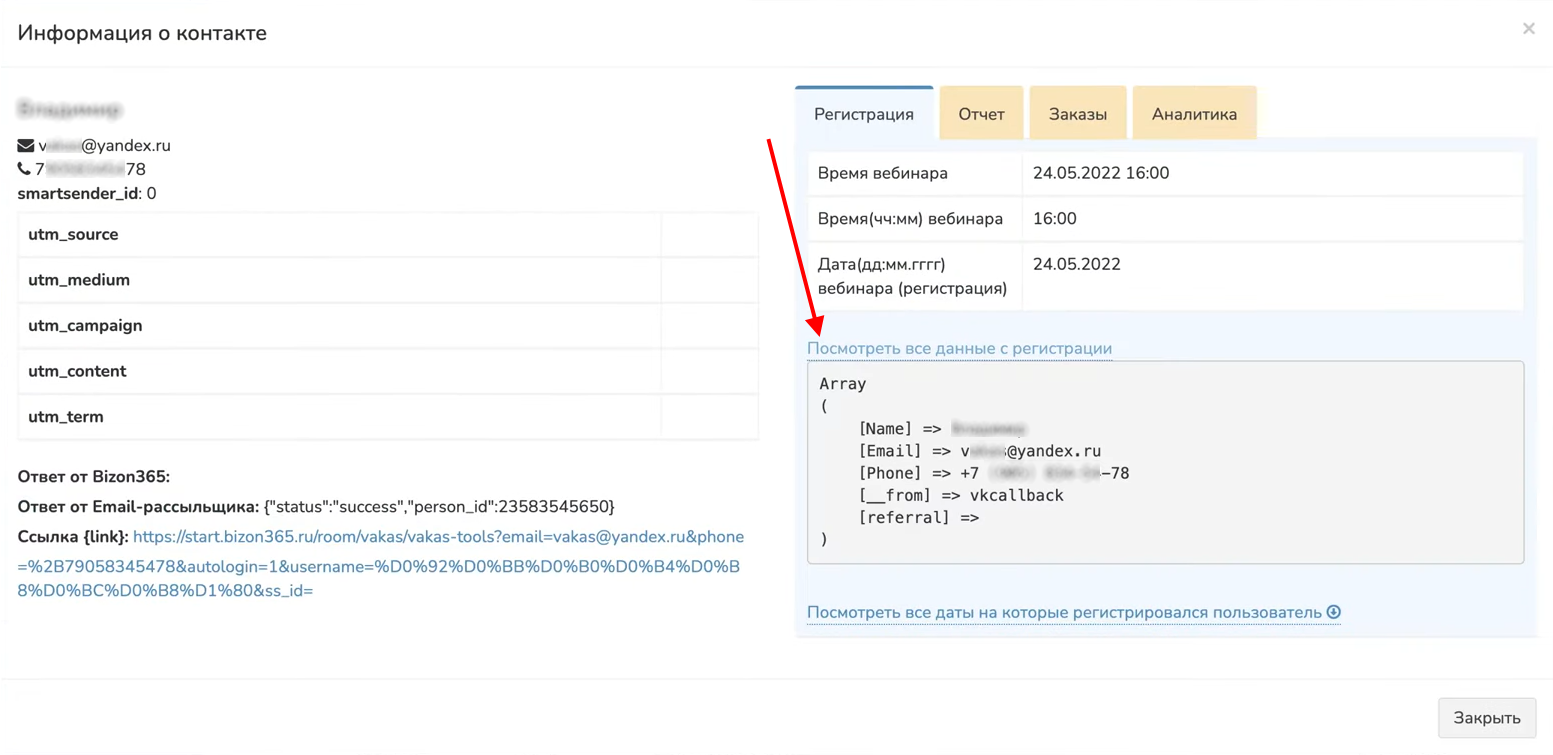Screen dimensions: 1553x755
Task: Collapse 'Посмотреть все данные с регистрации' section
Action: click(959, 348)
